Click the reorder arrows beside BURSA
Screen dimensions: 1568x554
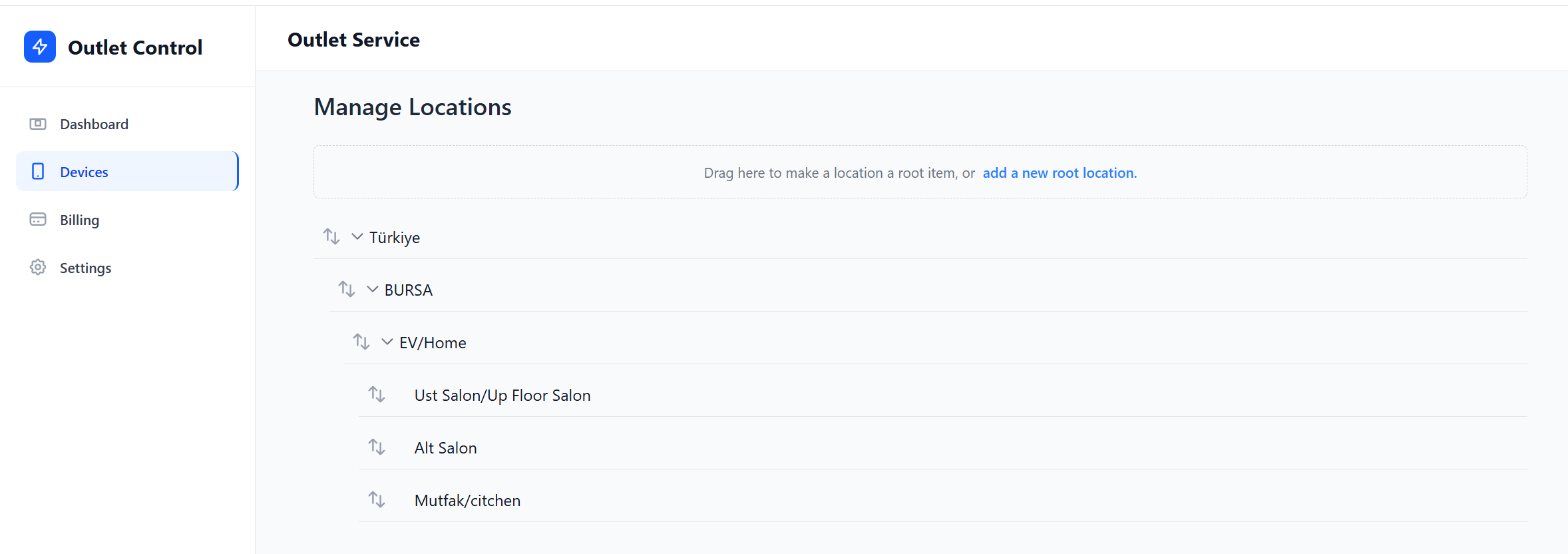point(347,289)
